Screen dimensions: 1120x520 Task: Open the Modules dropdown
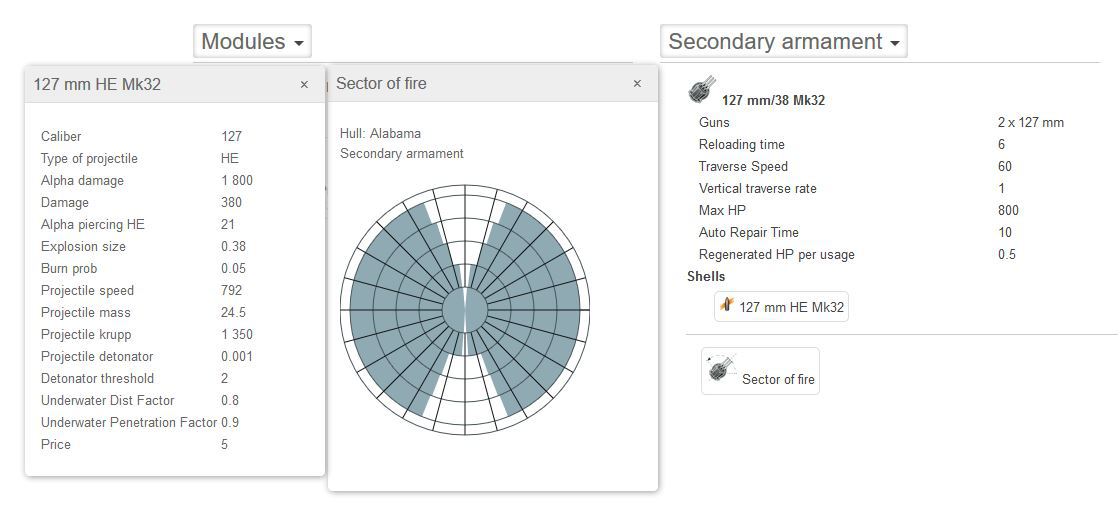point(252,42)
